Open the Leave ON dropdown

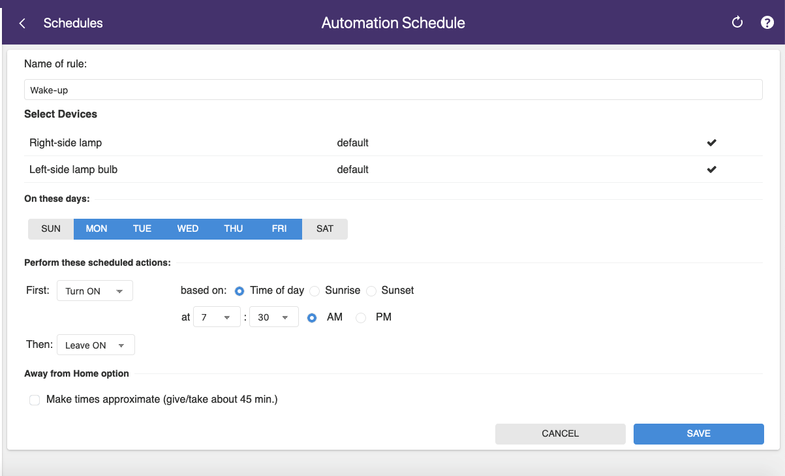coord(95,345)
